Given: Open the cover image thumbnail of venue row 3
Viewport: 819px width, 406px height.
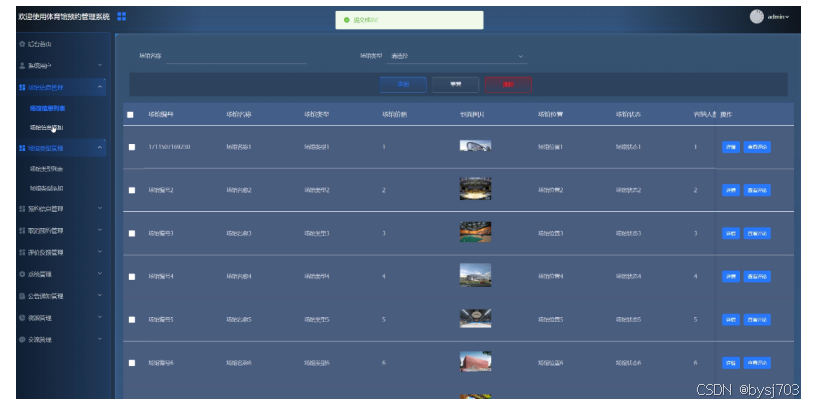Looking at the screenshot, I should point(475,232).
